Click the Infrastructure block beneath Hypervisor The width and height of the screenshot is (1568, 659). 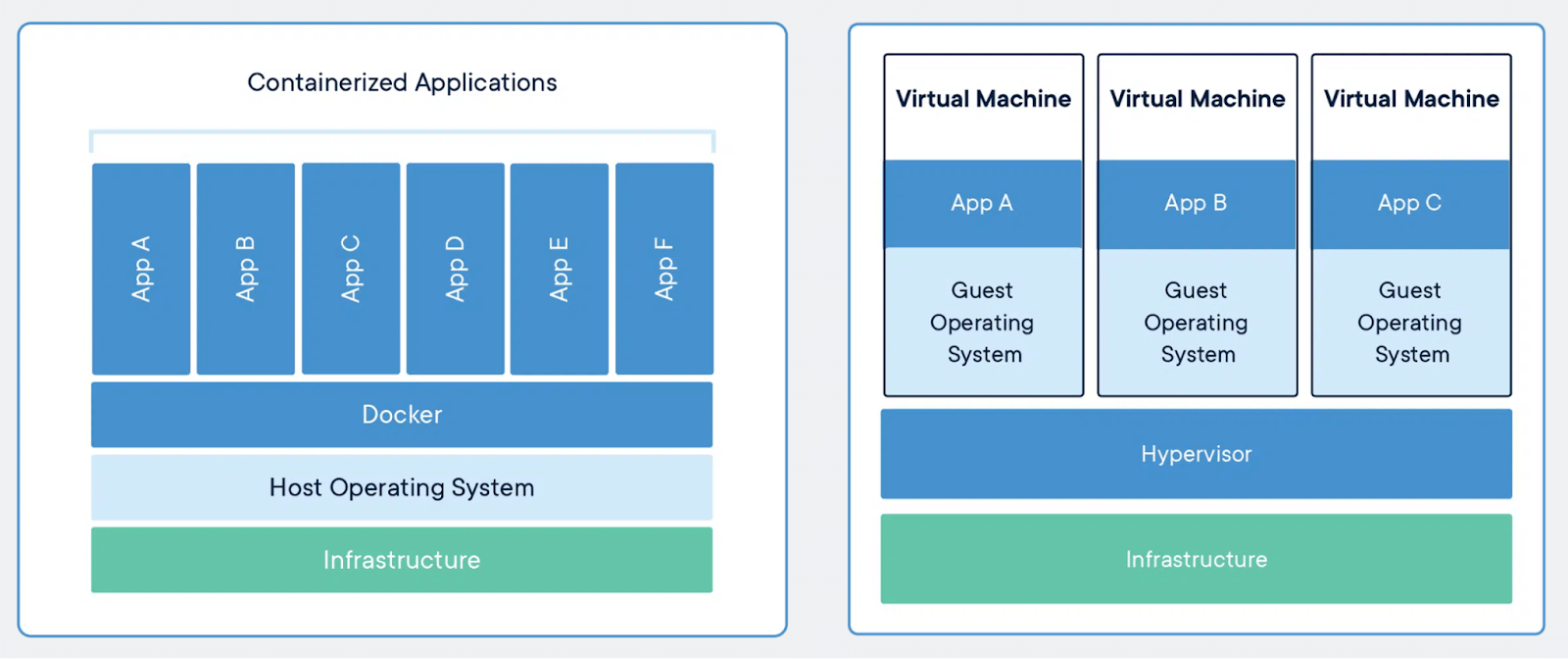click(1196, 559)
